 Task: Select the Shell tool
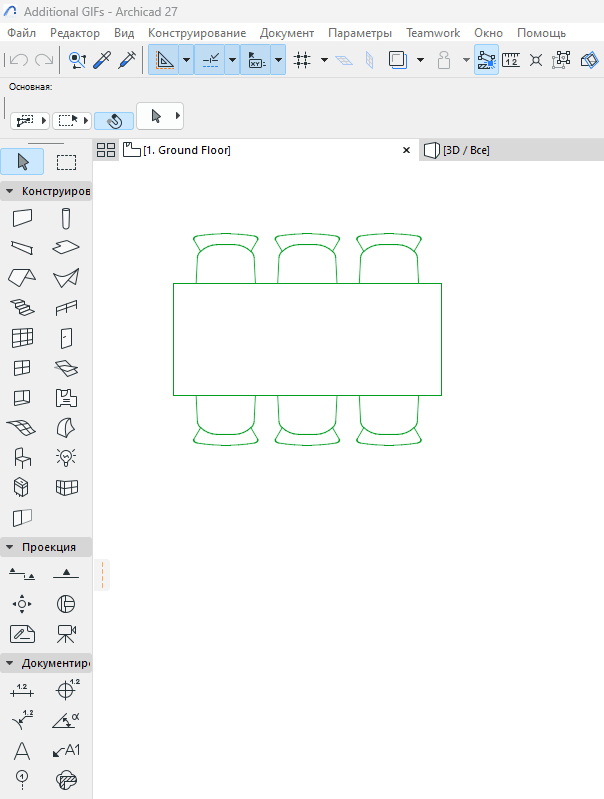(x=66, y=278)
